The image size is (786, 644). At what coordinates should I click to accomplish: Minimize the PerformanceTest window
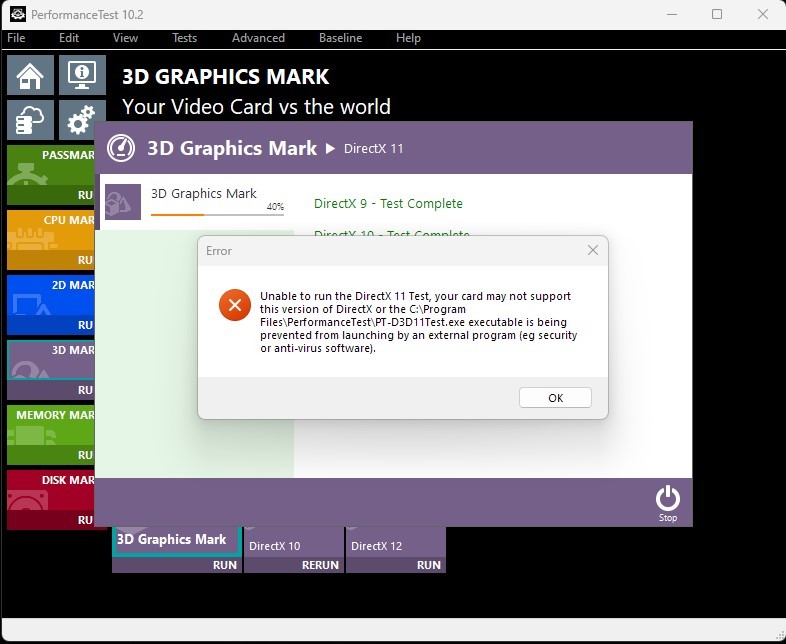click(x=672, y=15)
